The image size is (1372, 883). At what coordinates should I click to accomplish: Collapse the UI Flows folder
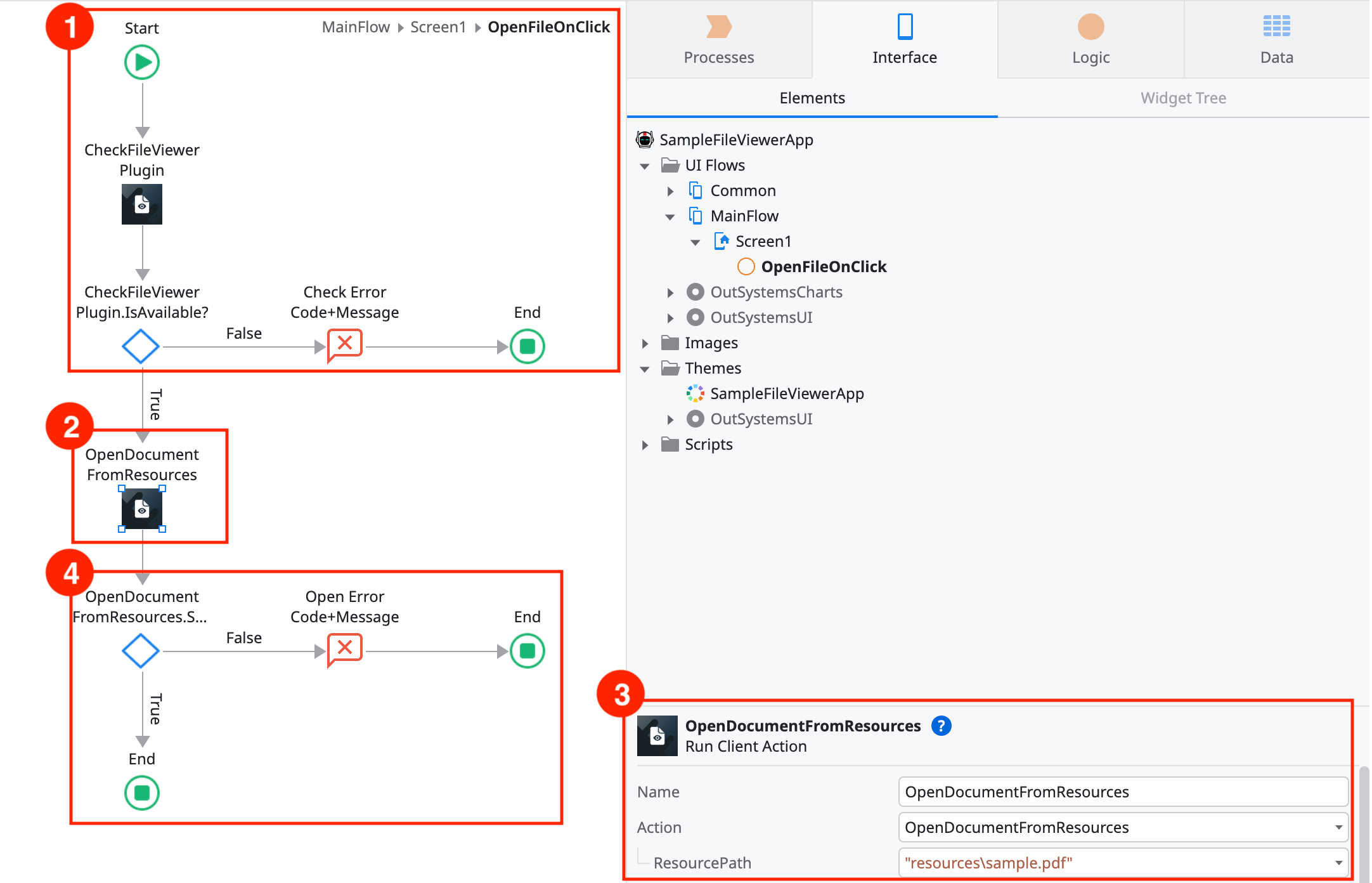click(645, 166)
